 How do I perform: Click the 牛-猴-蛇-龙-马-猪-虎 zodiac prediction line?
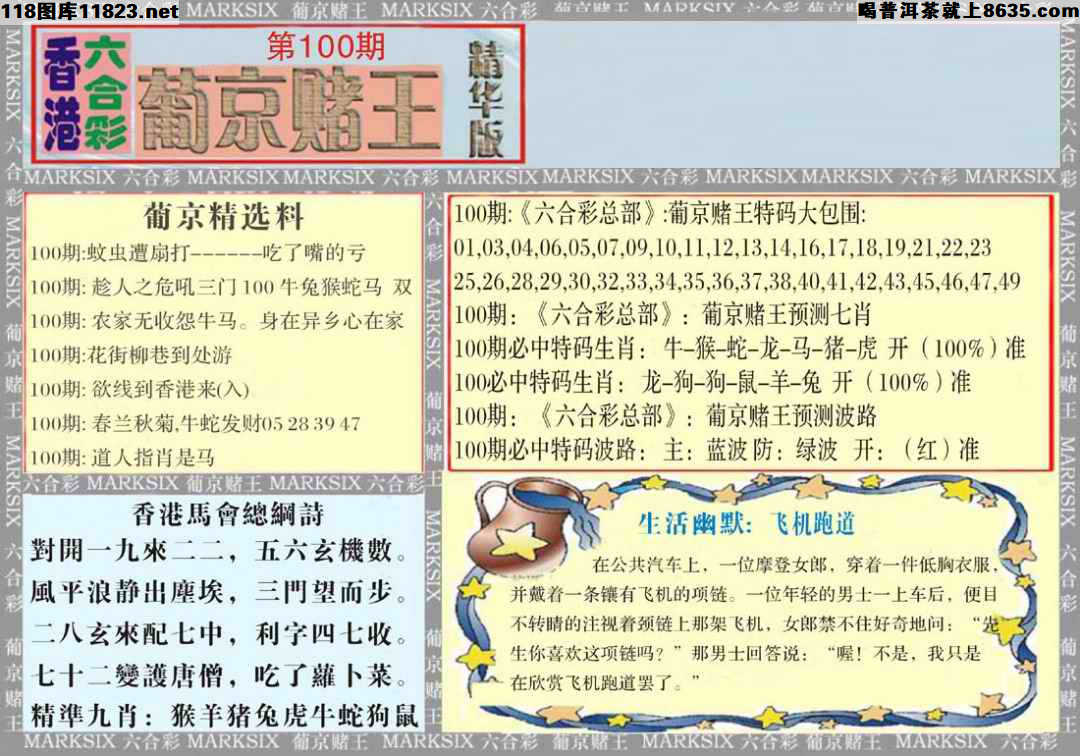[x=740, y=348]
